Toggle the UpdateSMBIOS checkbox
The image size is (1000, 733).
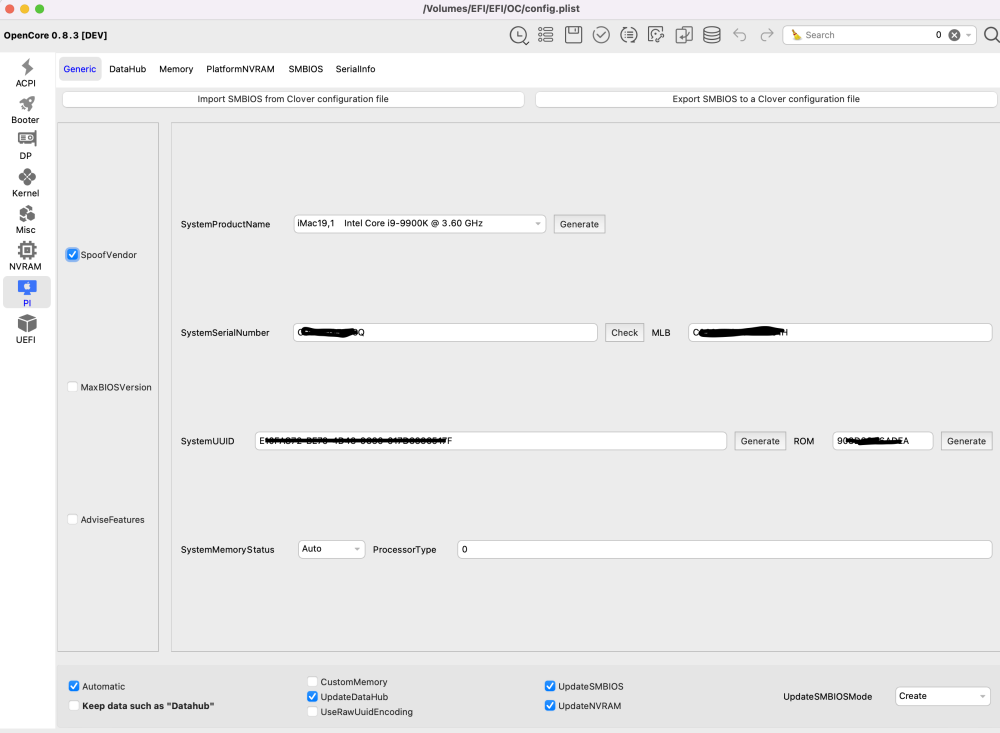550,686
